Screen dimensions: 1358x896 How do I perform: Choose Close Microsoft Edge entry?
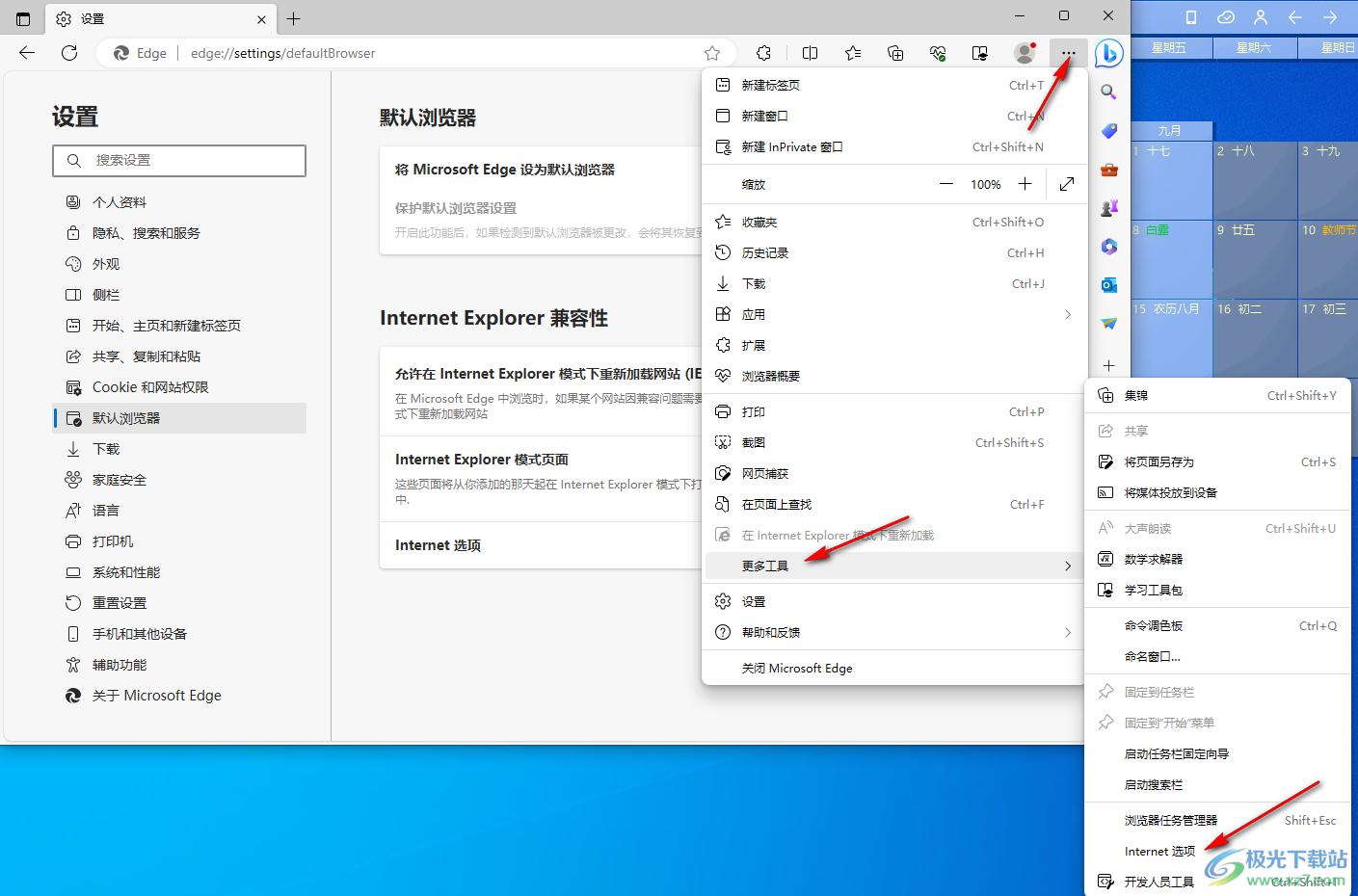(895, 668)
